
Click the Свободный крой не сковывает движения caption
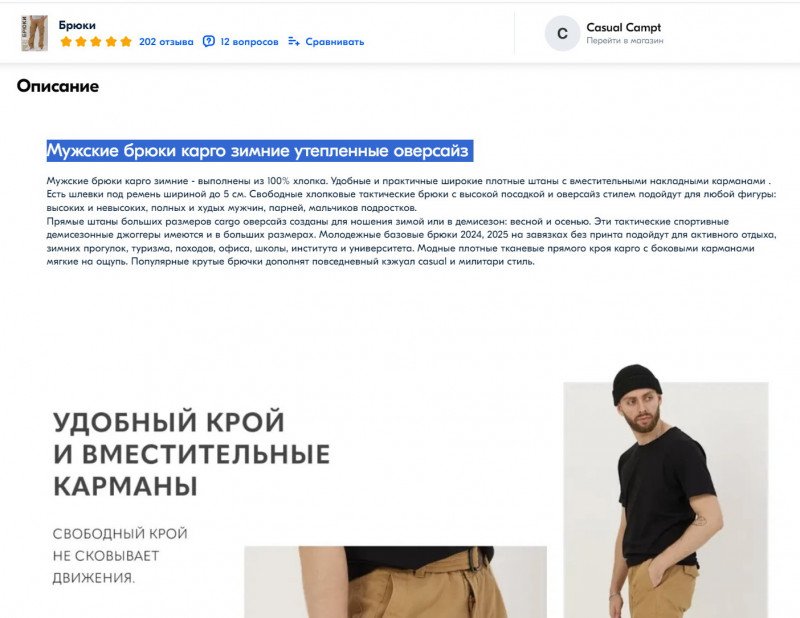(120, 556)
